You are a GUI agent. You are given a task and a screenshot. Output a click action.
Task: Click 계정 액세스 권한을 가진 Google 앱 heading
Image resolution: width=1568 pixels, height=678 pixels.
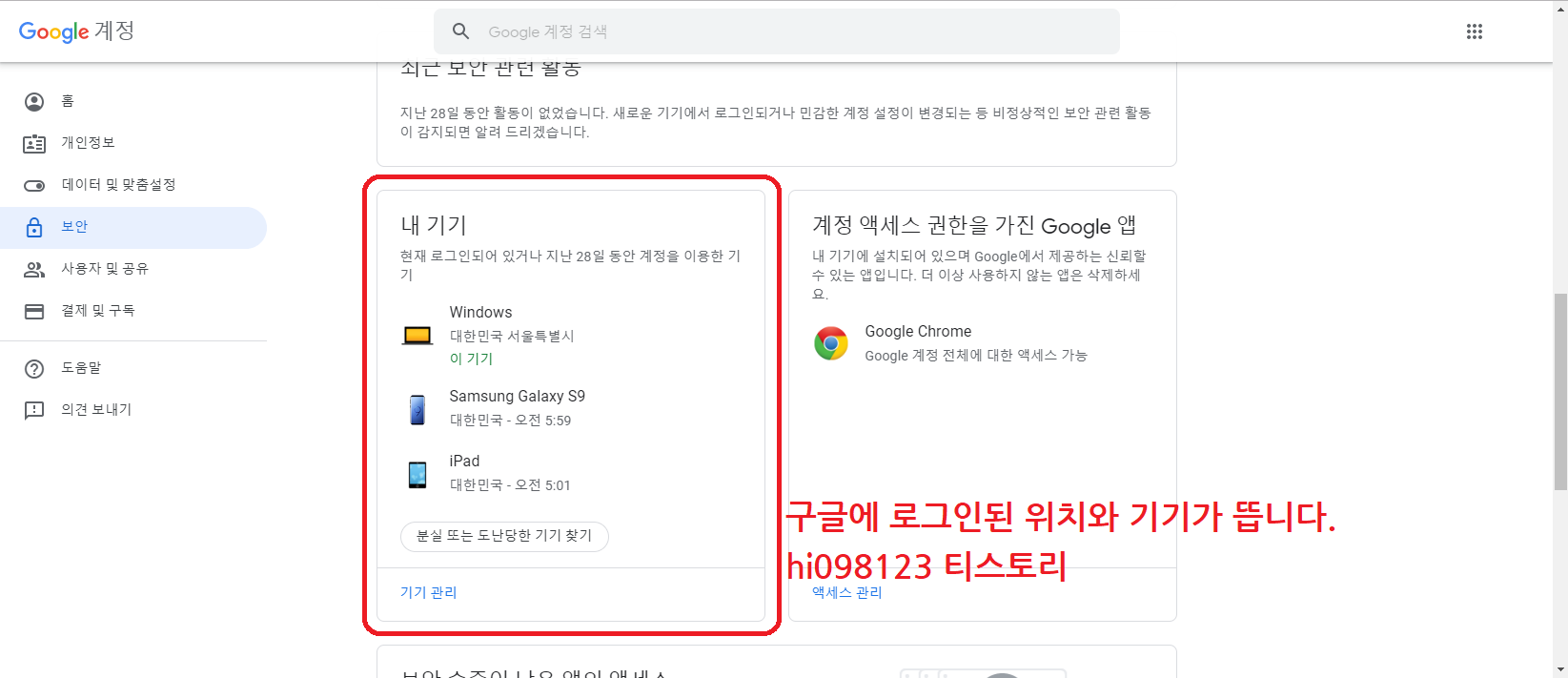pos(974,225)
